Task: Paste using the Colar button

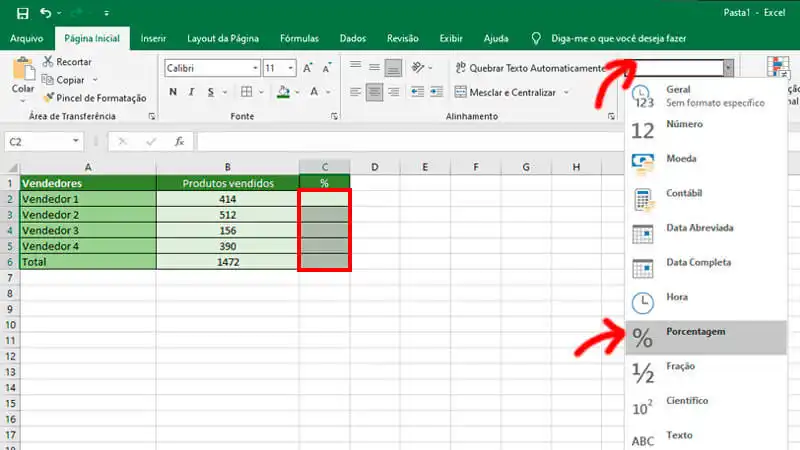Action: pyautogui.click(x=23, y=74)
